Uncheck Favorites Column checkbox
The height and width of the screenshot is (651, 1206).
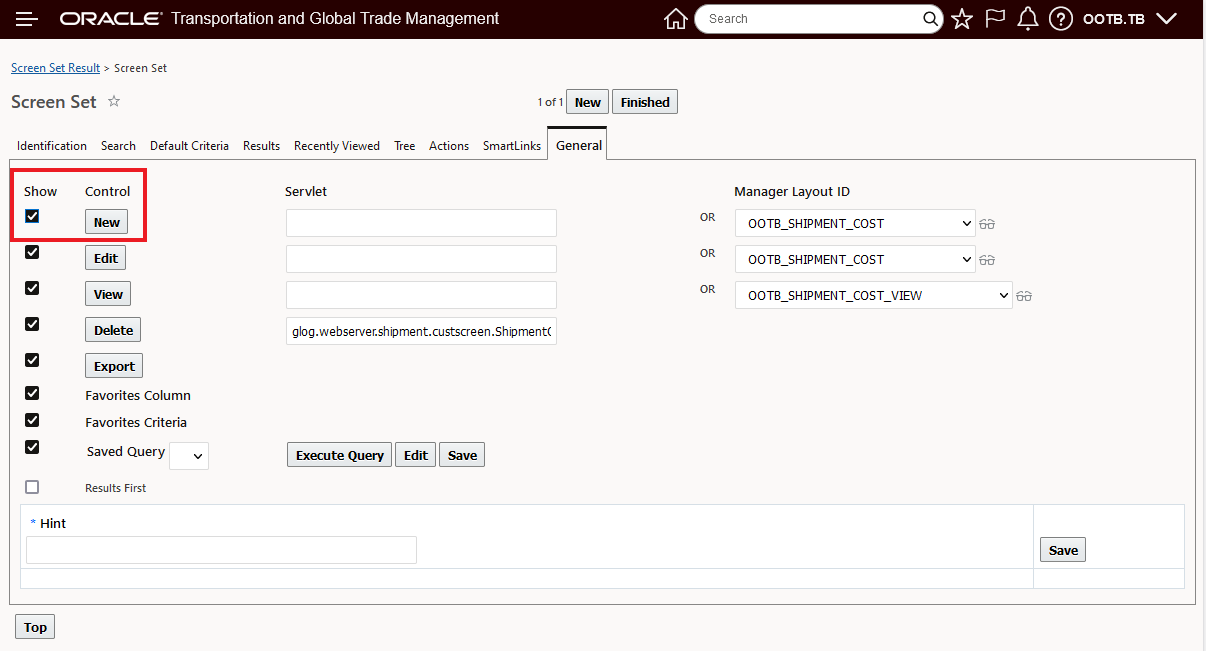coord(32,393)
